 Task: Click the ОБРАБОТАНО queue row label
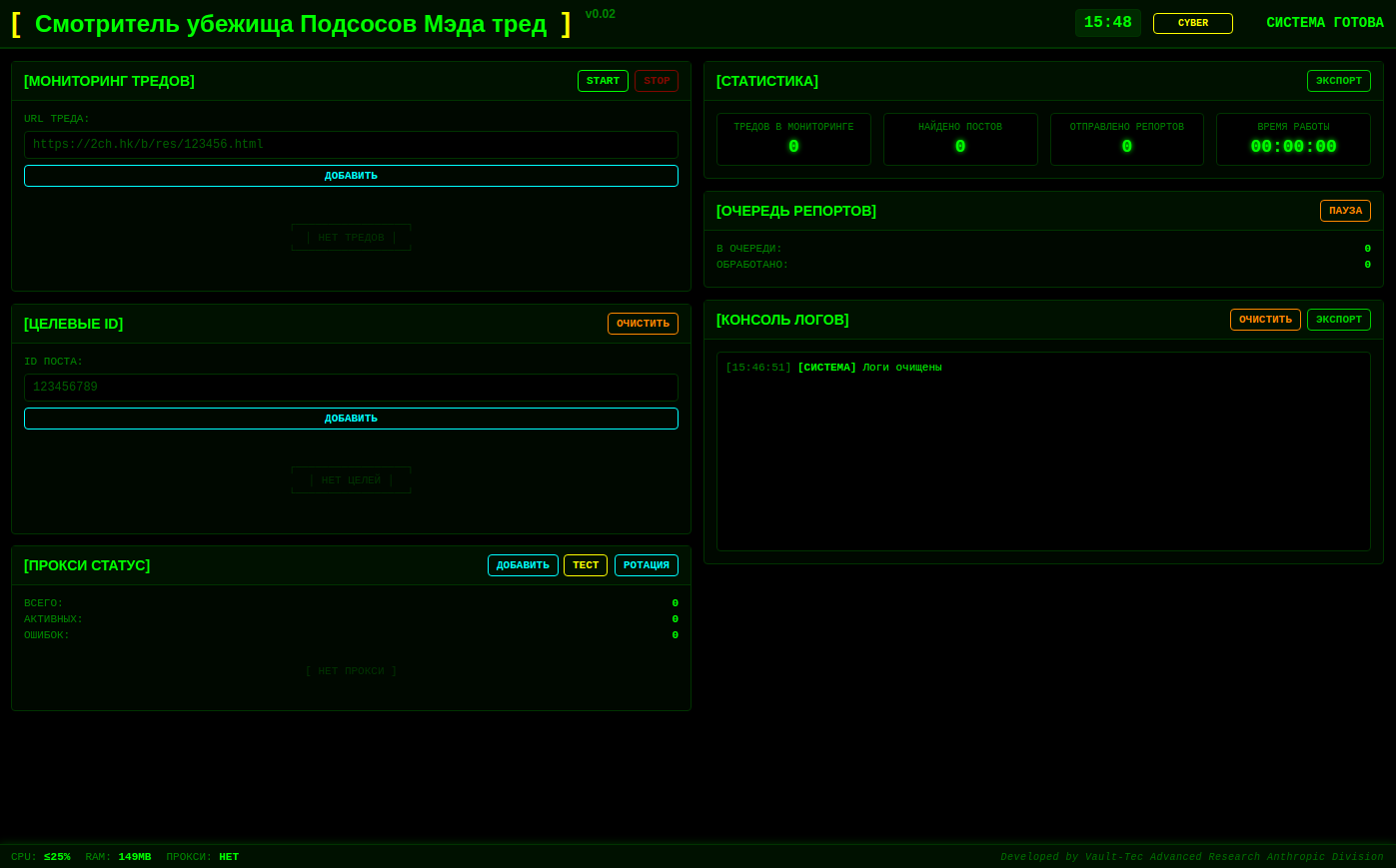[x=752, y=265]
